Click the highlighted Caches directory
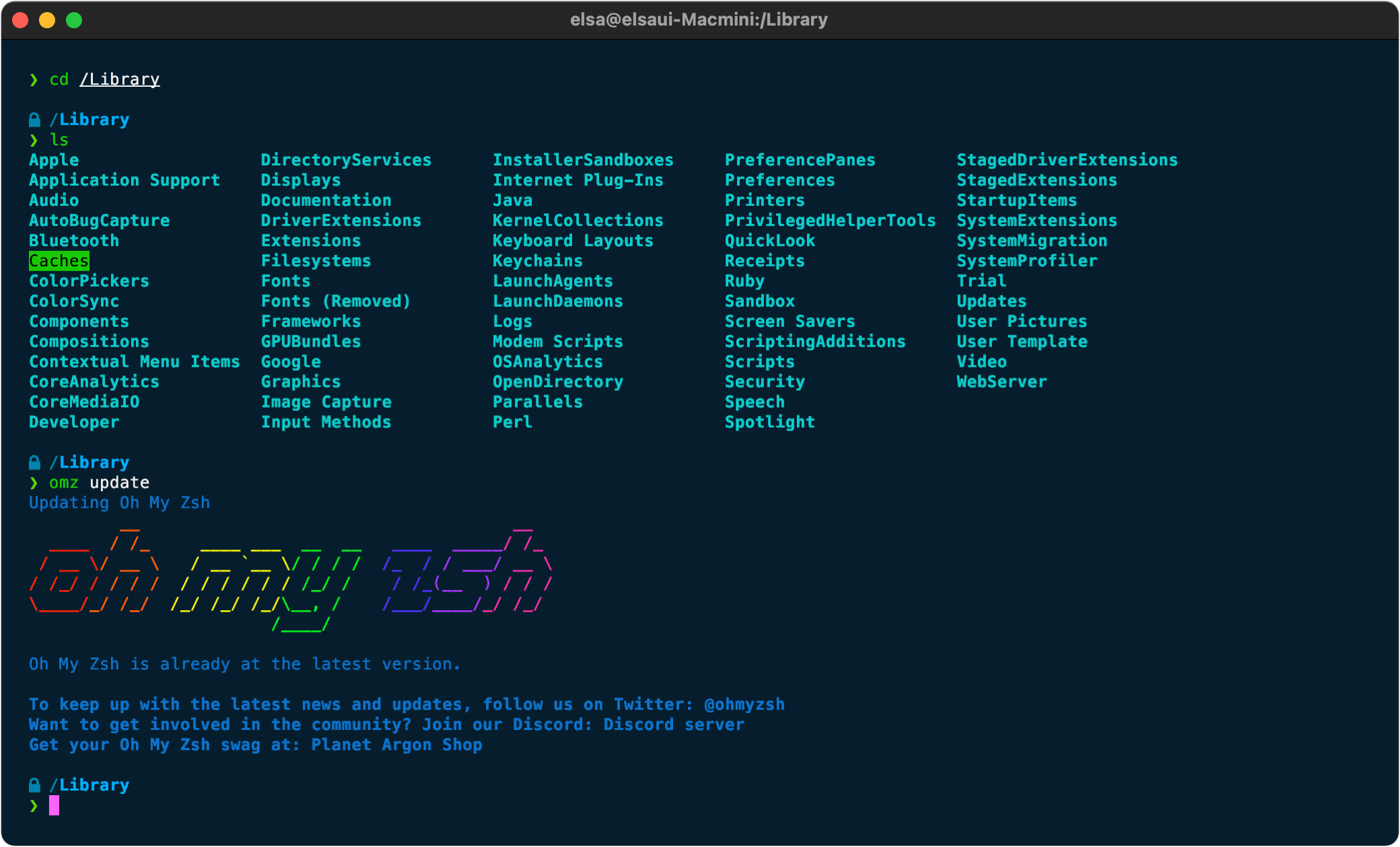Viewport: 1400px width, 847px height. (59, 261)
